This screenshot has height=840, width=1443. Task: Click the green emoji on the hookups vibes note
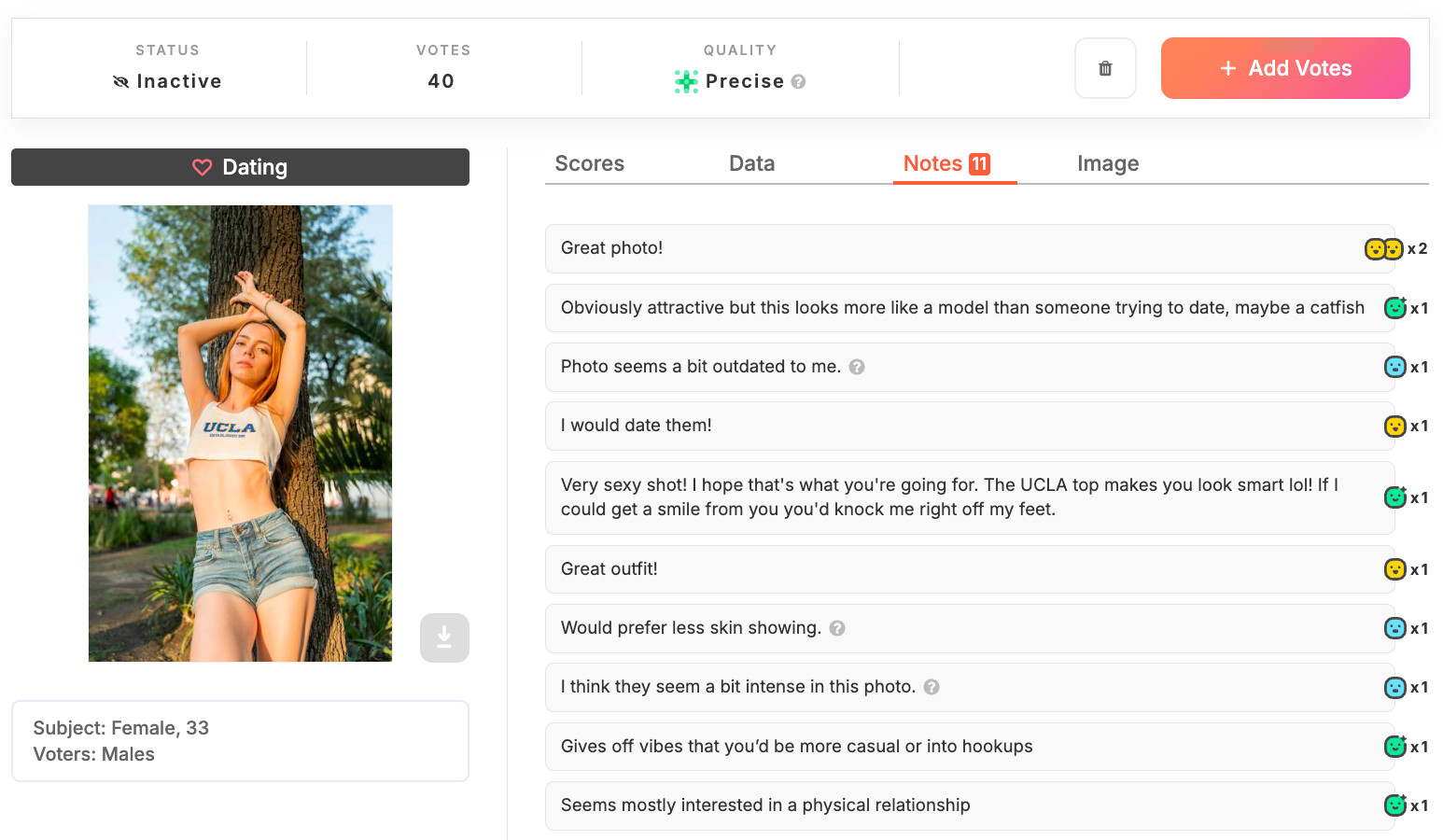coord(1394,747)
